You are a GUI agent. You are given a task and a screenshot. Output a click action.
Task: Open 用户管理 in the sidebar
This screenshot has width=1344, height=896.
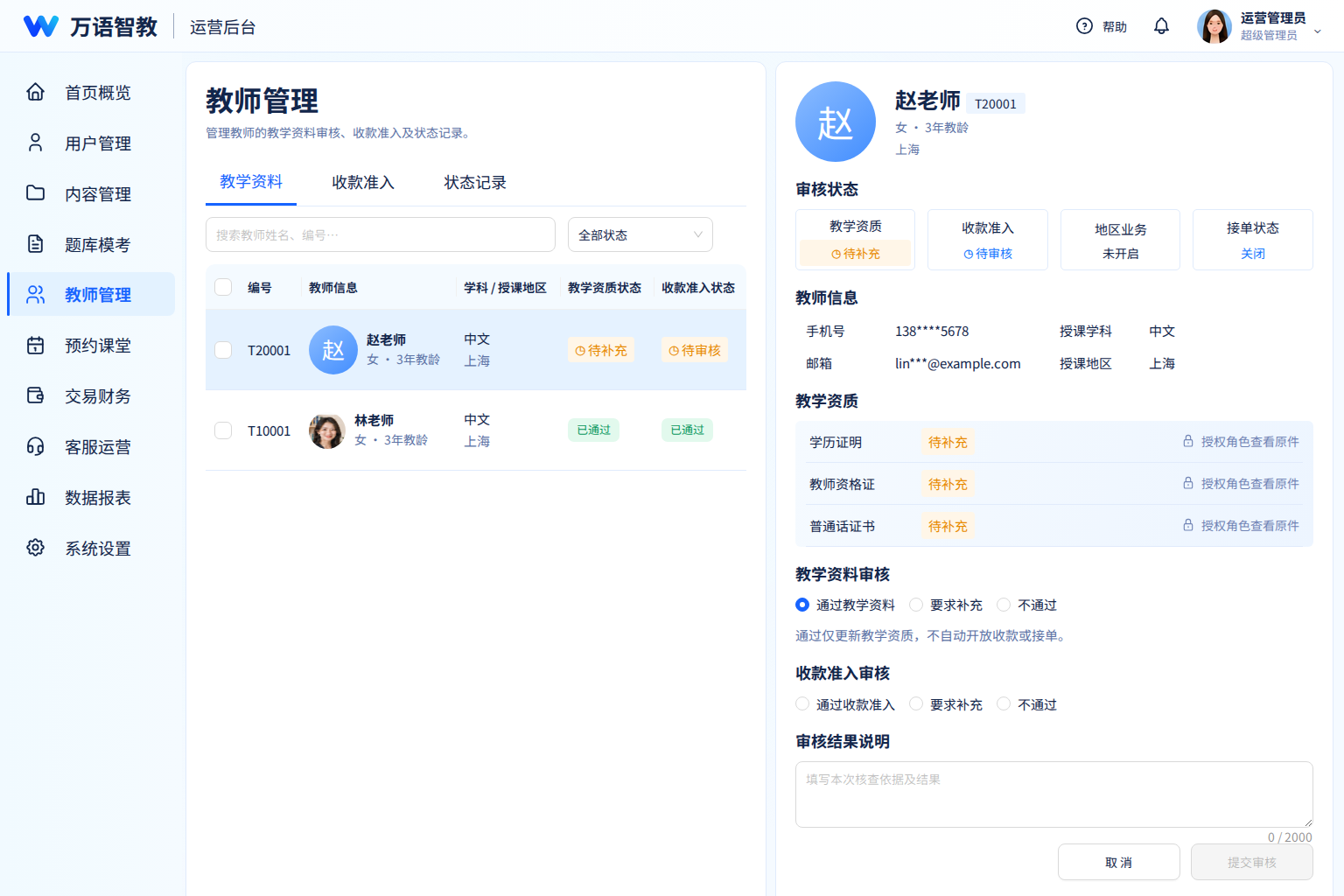point(91,143)
